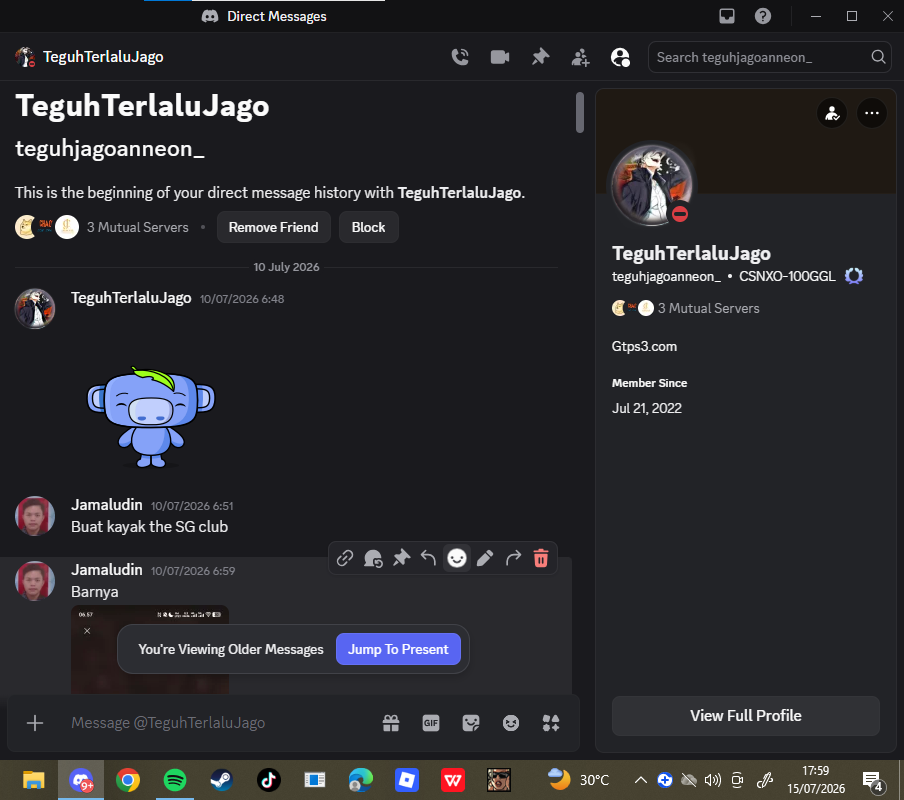Click chat scrollbar thumb

(579, 112)
